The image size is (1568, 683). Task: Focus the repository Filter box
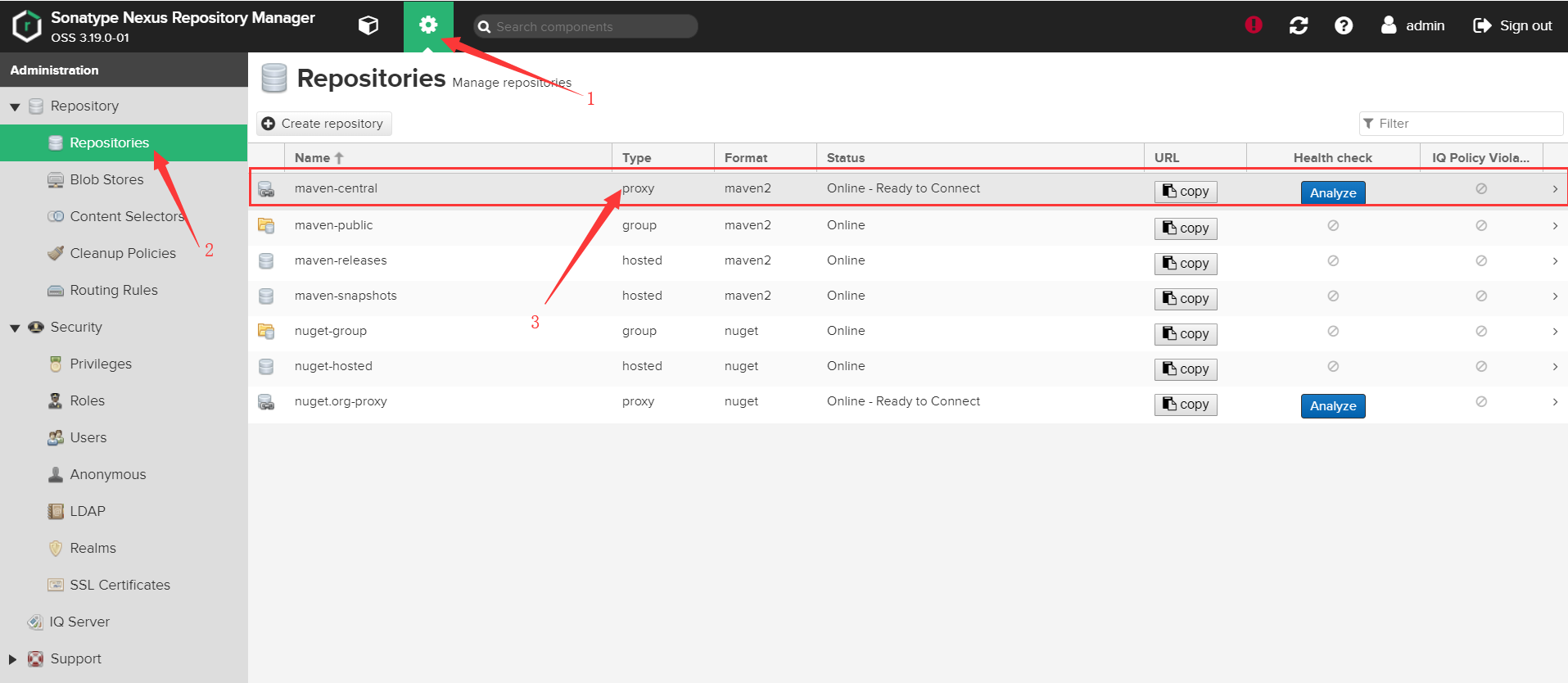coord(1462,124)
